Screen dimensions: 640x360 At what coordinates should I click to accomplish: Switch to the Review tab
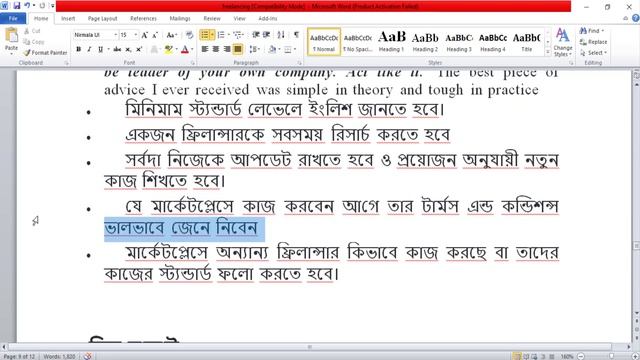212,18
